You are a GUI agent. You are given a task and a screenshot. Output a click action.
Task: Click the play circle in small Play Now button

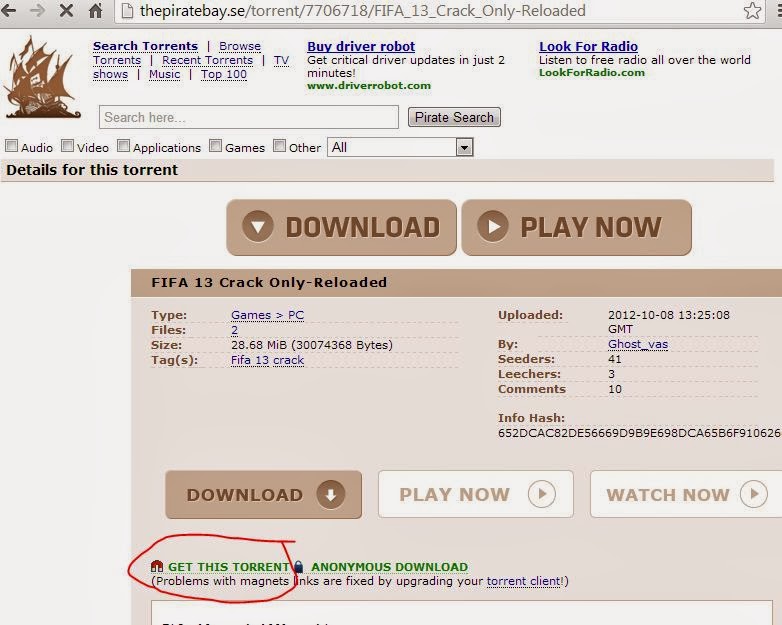tap(542, 494)
